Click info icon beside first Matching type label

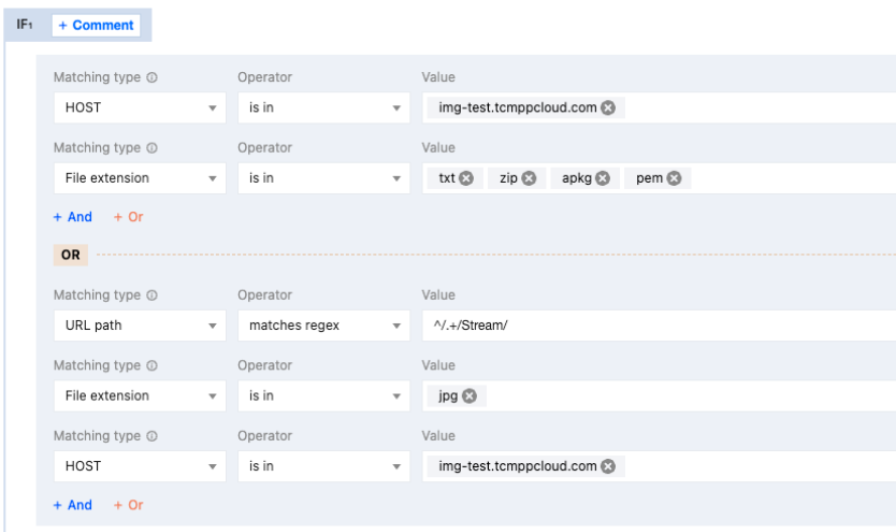[152, 78]
